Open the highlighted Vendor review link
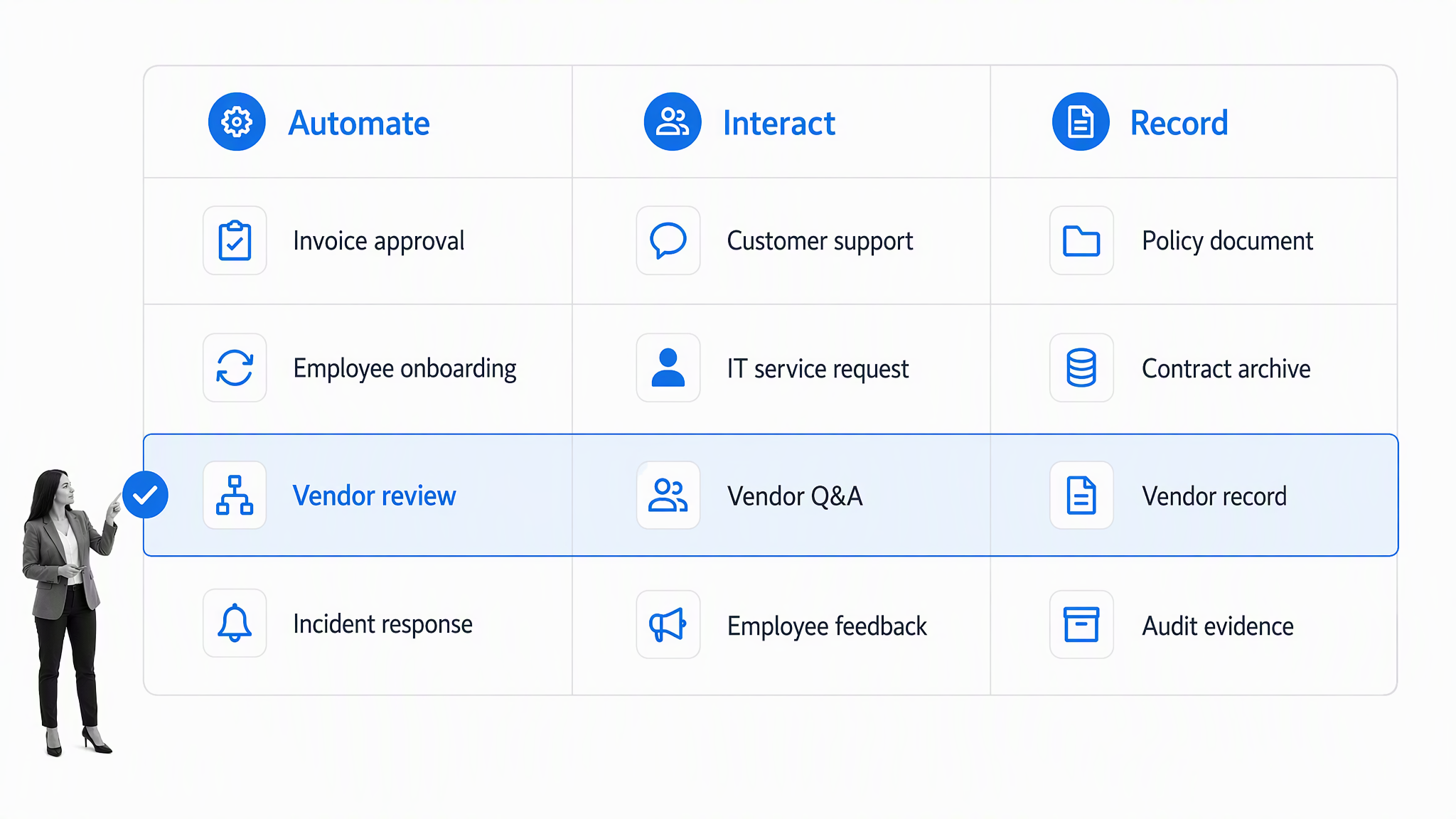The image size is (1456, 819). (x=375, y=496)
